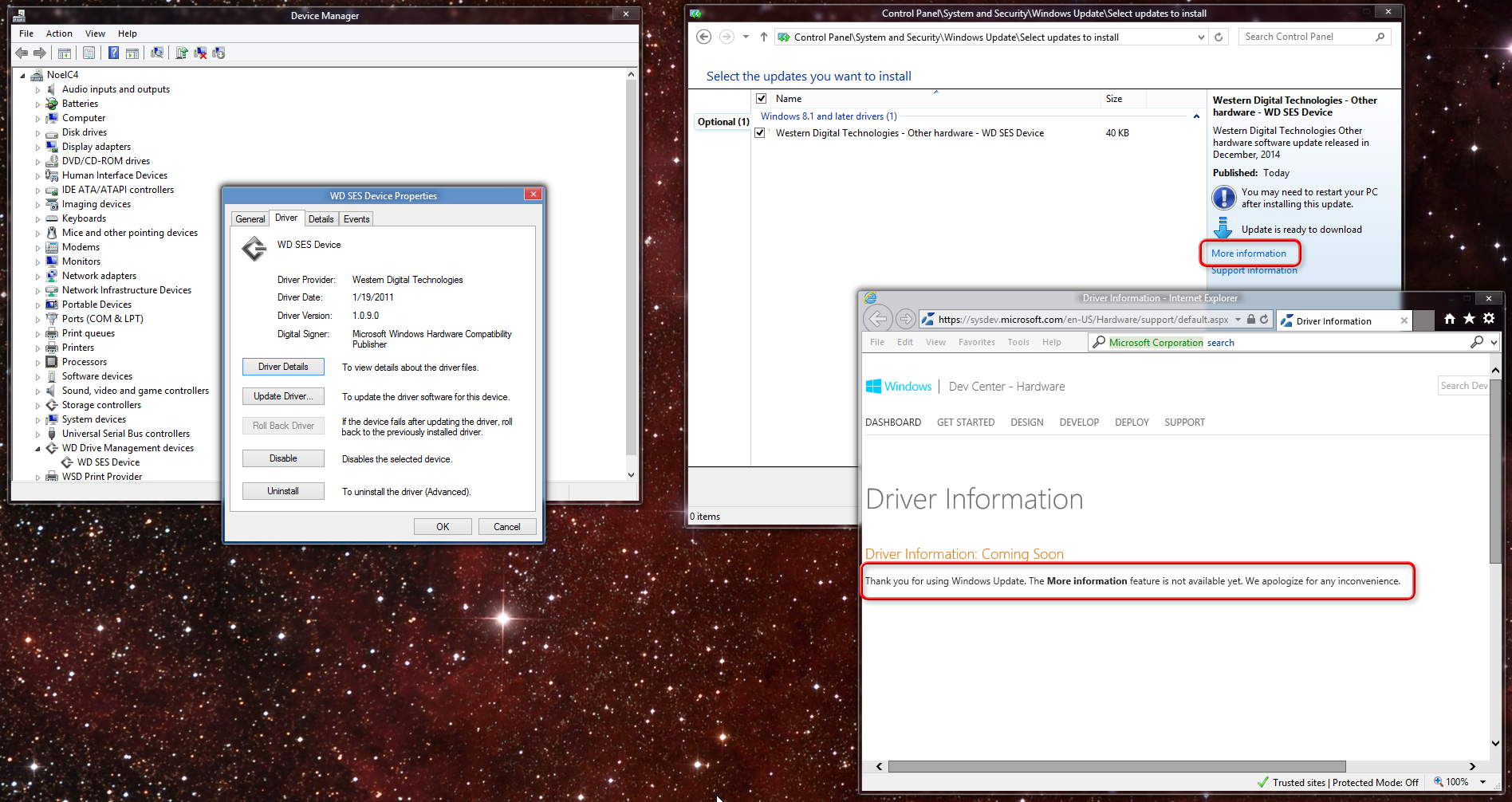Click the Driver Details button
The image size is (1512, 802).
[283, 367]
